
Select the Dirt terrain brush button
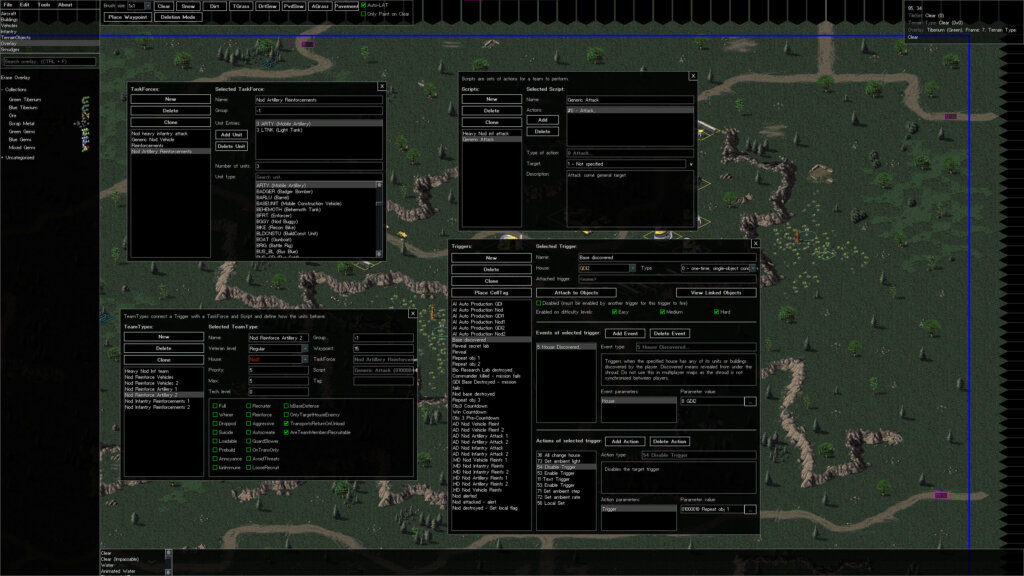(x=214, y=6)
